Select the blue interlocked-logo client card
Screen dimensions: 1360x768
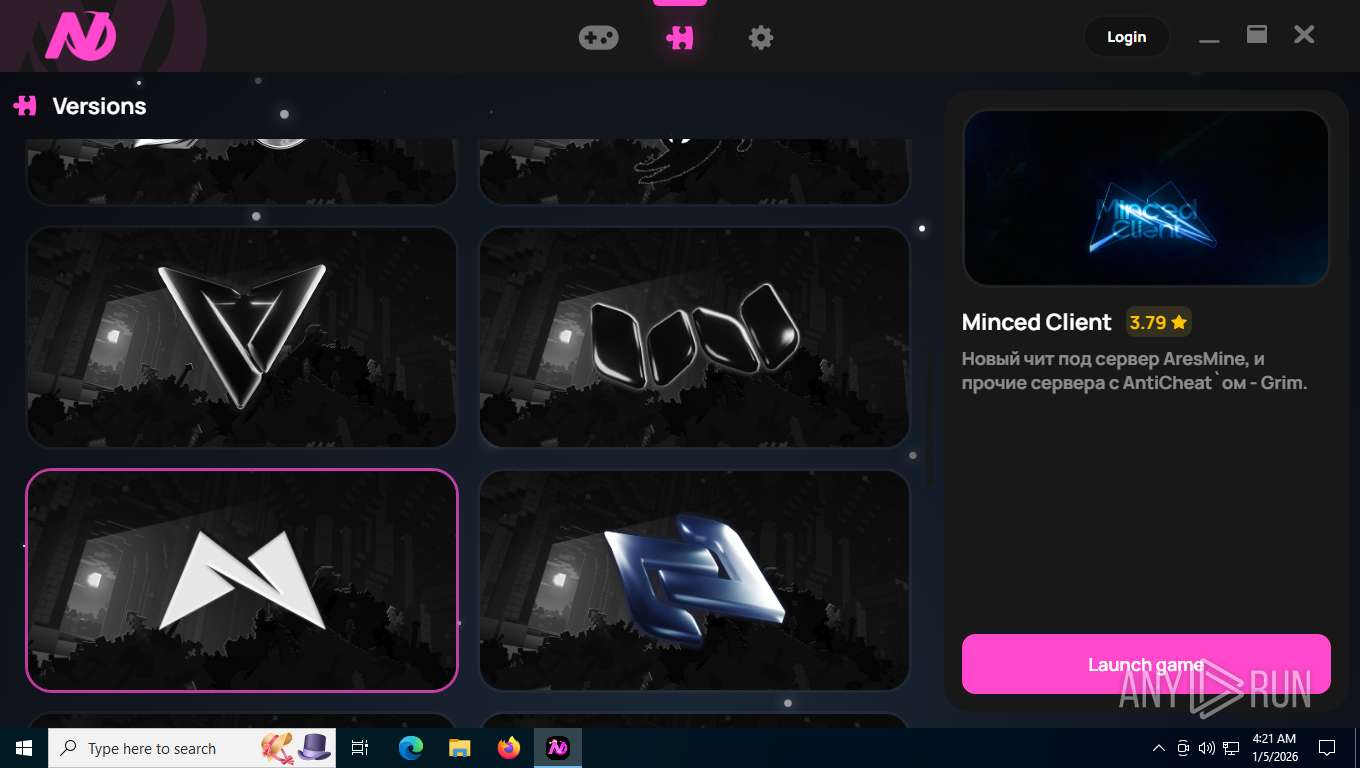tap(695, 580)
